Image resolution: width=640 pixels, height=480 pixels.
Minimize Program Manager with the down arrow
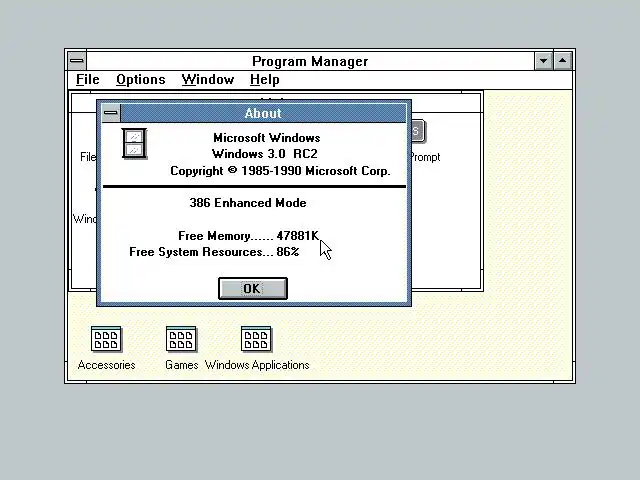coord(543,61)
